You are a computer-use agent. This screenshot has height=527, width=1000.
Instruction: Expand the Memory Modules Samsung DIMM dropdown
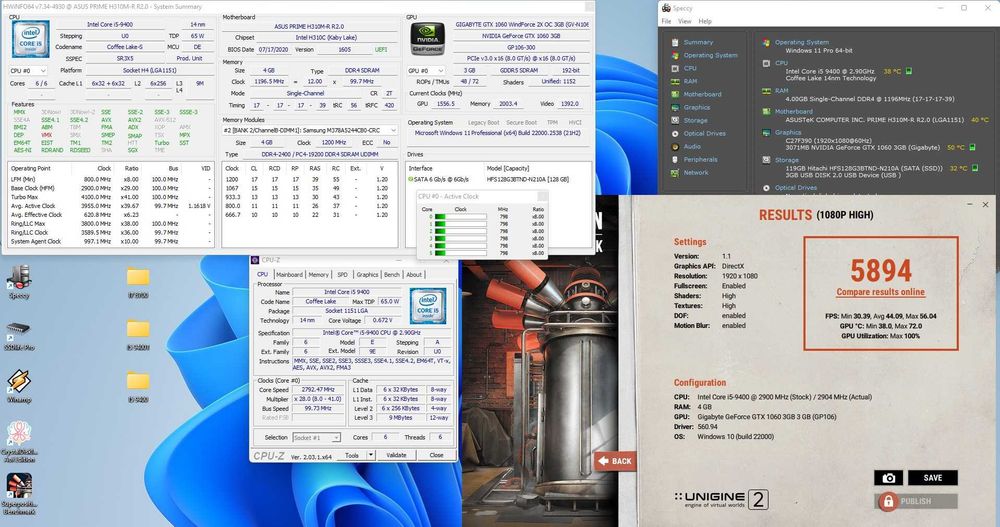[309, 130]
